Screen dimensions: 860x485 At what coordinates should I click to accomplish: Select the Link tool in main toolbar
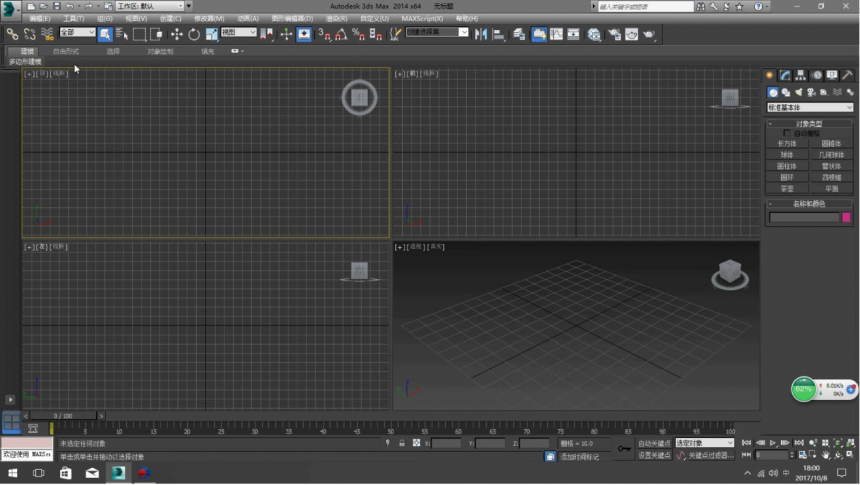[12, 34]
